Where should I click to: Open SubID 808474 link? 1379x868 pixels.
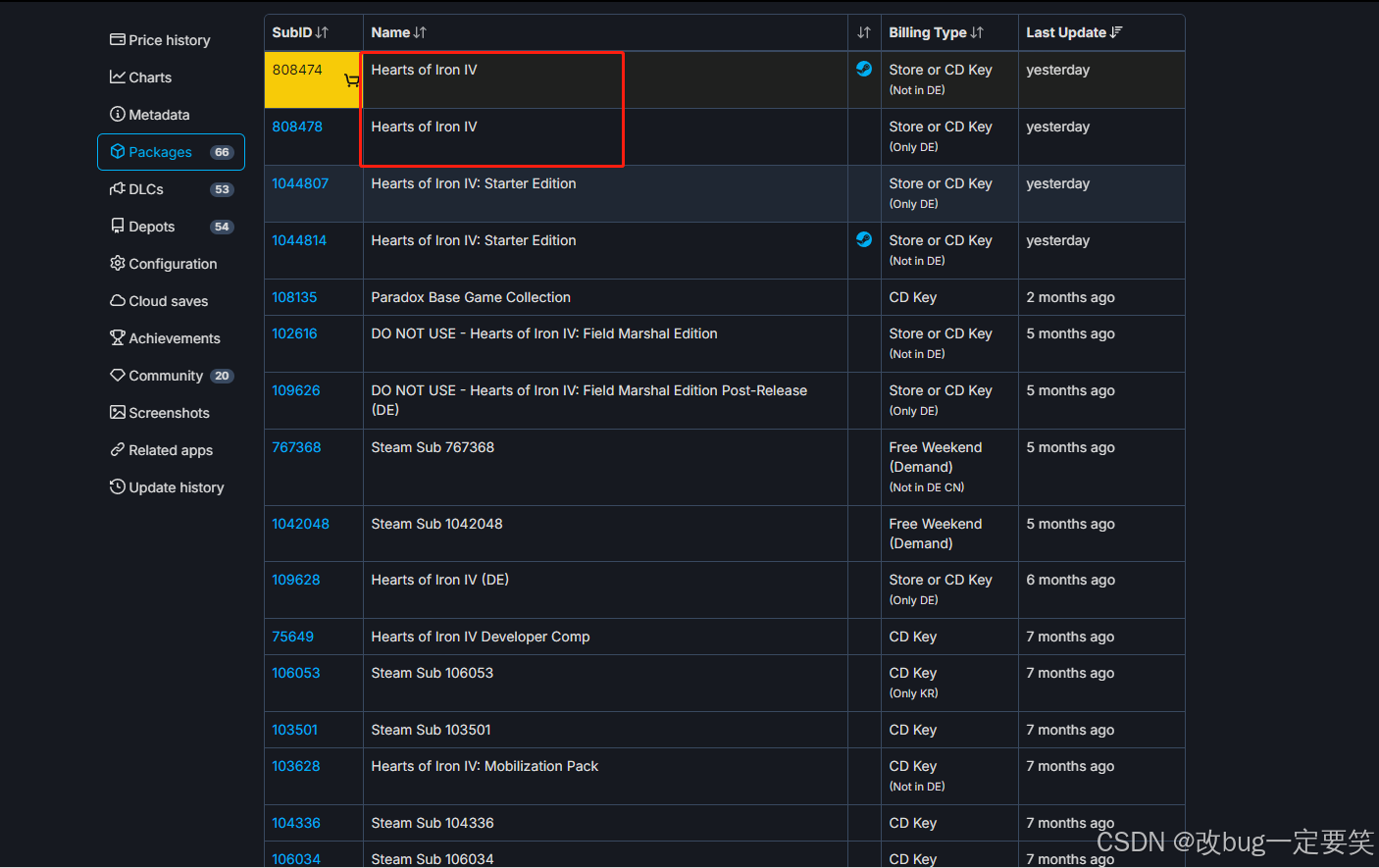click(297, 70)
